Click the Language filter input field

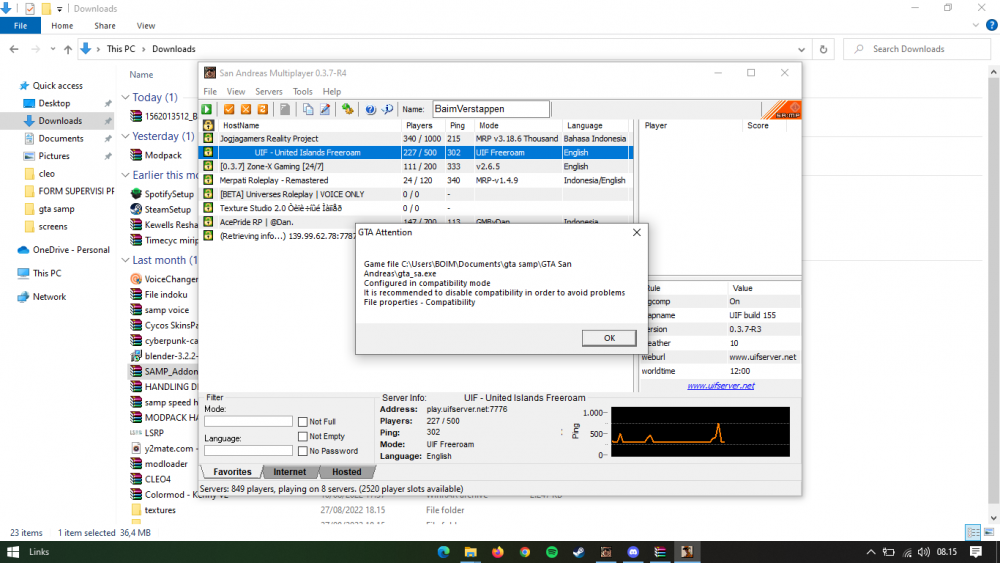coord(248,451)
